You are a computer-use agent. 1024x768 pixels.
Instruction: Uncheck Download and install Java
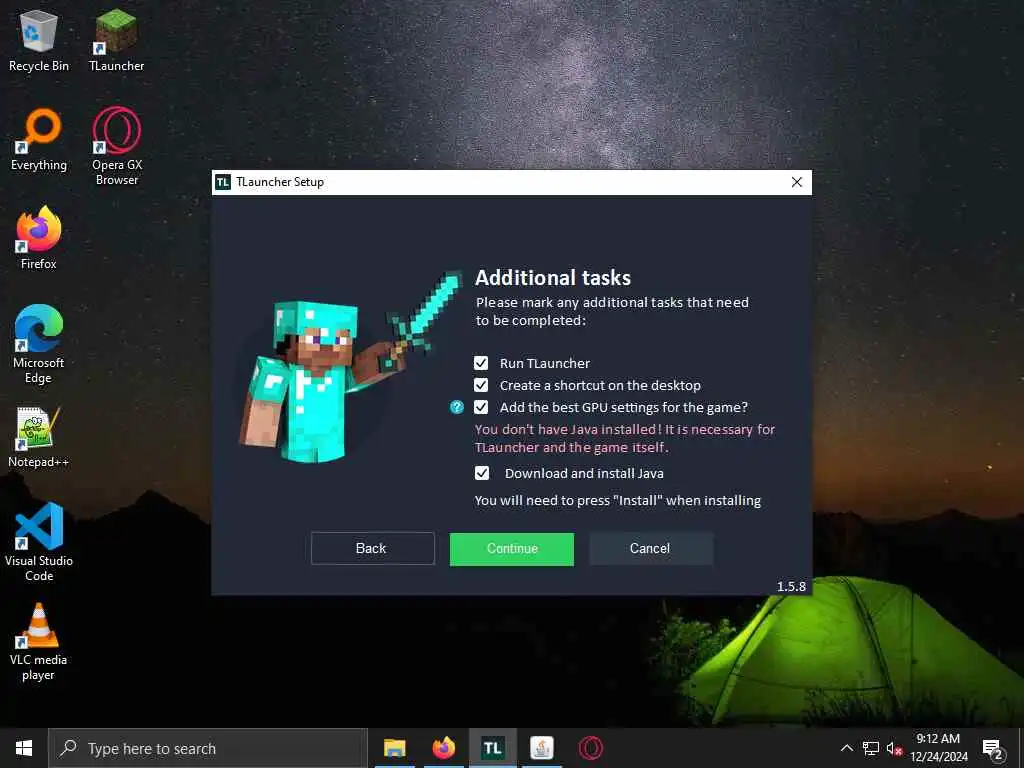[482, 473]
